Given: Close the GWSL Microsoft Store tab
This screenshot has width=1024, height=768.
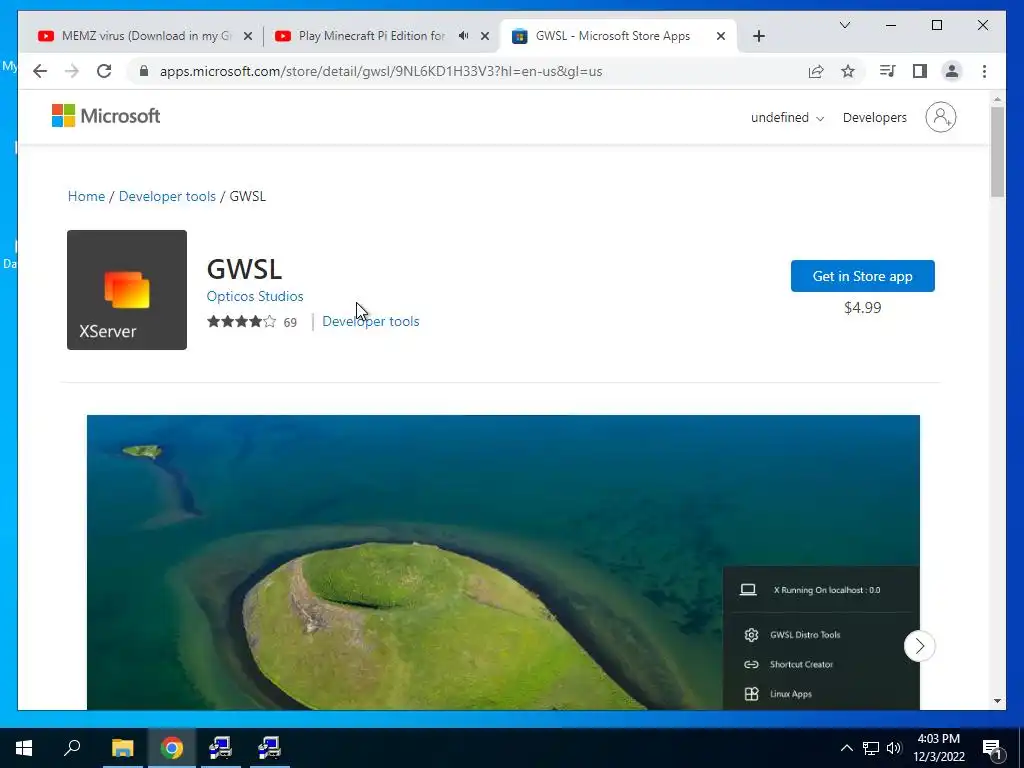Looking at the screenshot, I should pyautogui.click(x=720, y=36).
